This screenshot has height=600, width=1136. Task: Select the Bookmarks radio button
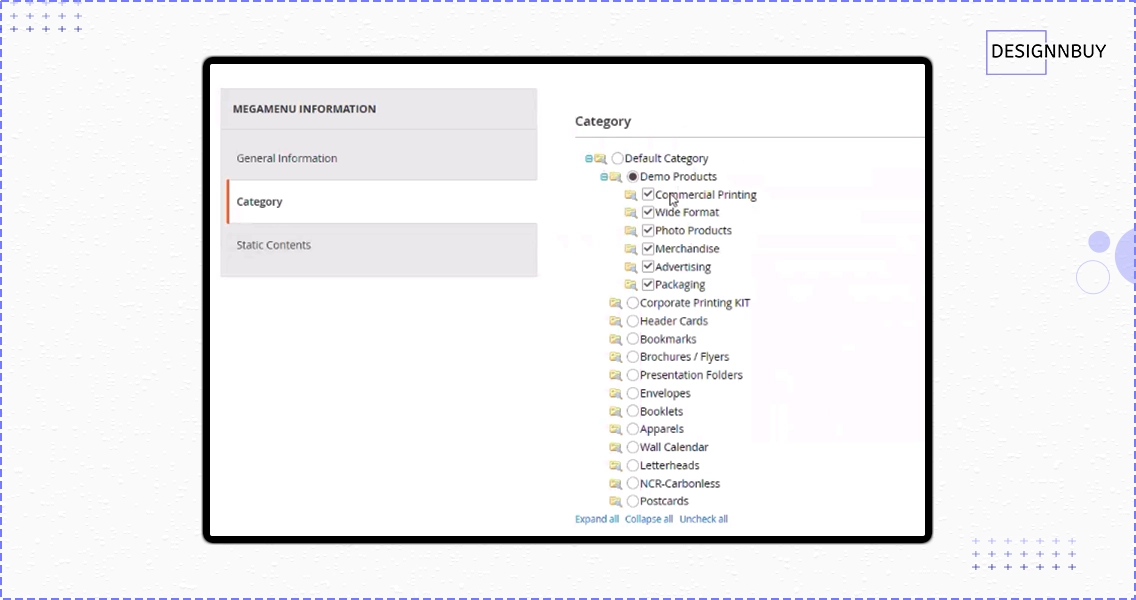[633, 339]
